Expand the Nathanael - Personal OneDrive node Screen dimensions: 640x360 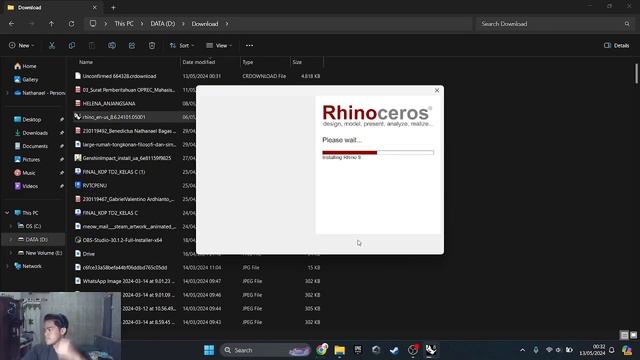[x=7, y=93]
